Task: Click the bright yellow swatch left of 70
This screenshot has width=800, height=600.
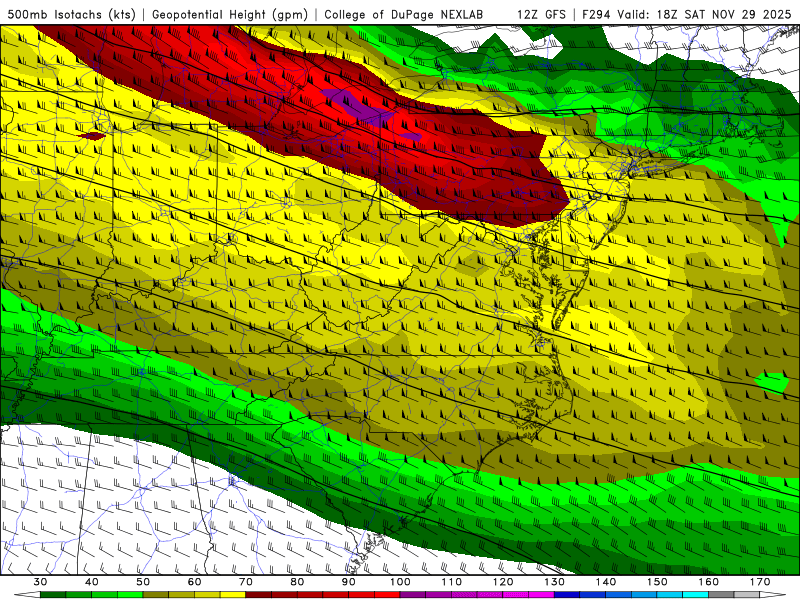Action: pyautogui.click(x=233, y=595)
